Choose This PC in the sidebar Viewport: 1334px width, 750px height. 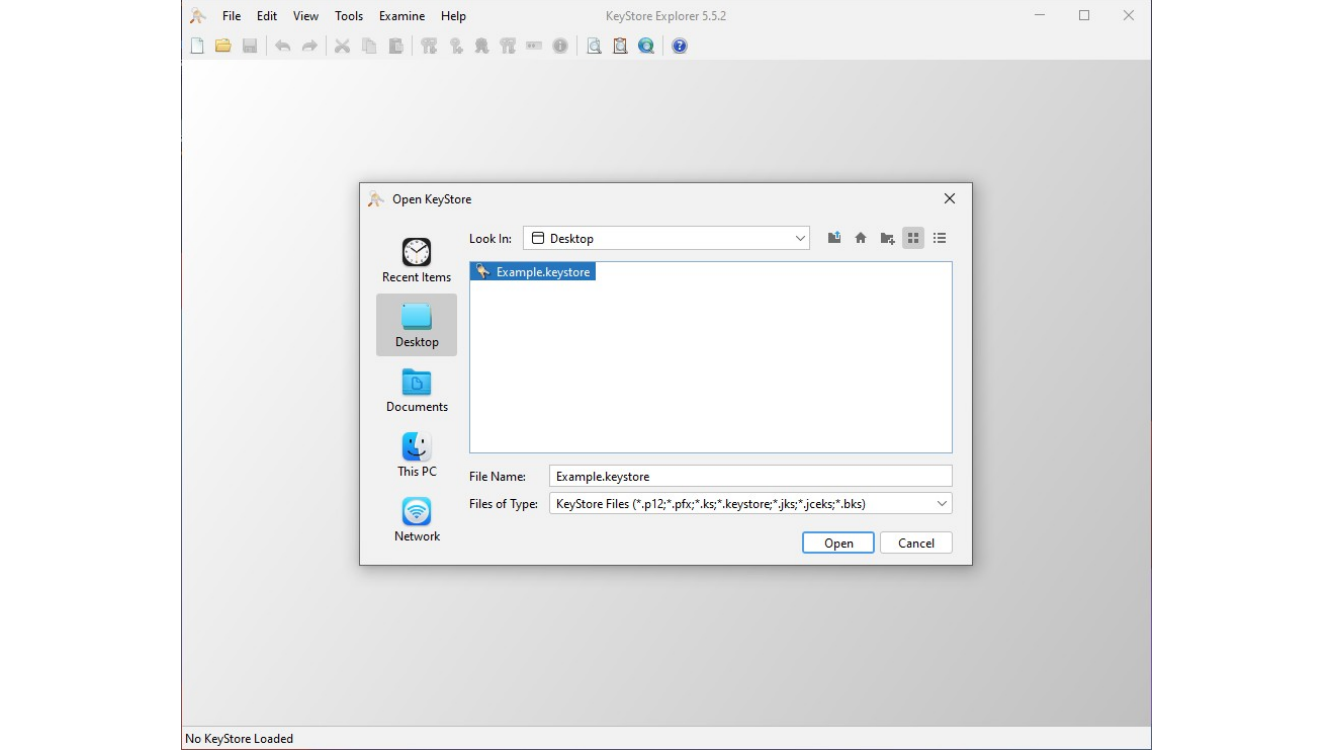click(x=416, y=455)
